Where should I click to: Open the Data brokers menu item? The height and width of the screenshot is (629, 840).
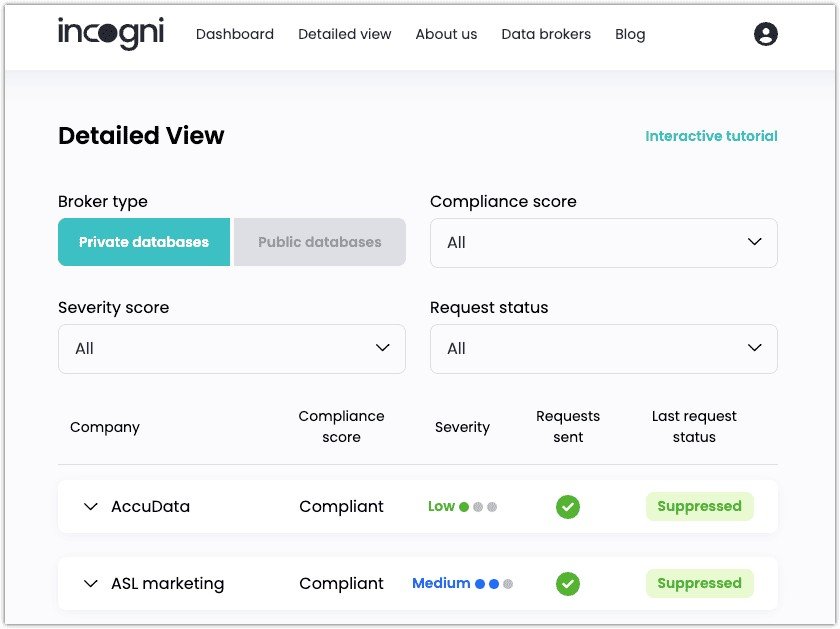pos(546,34)
